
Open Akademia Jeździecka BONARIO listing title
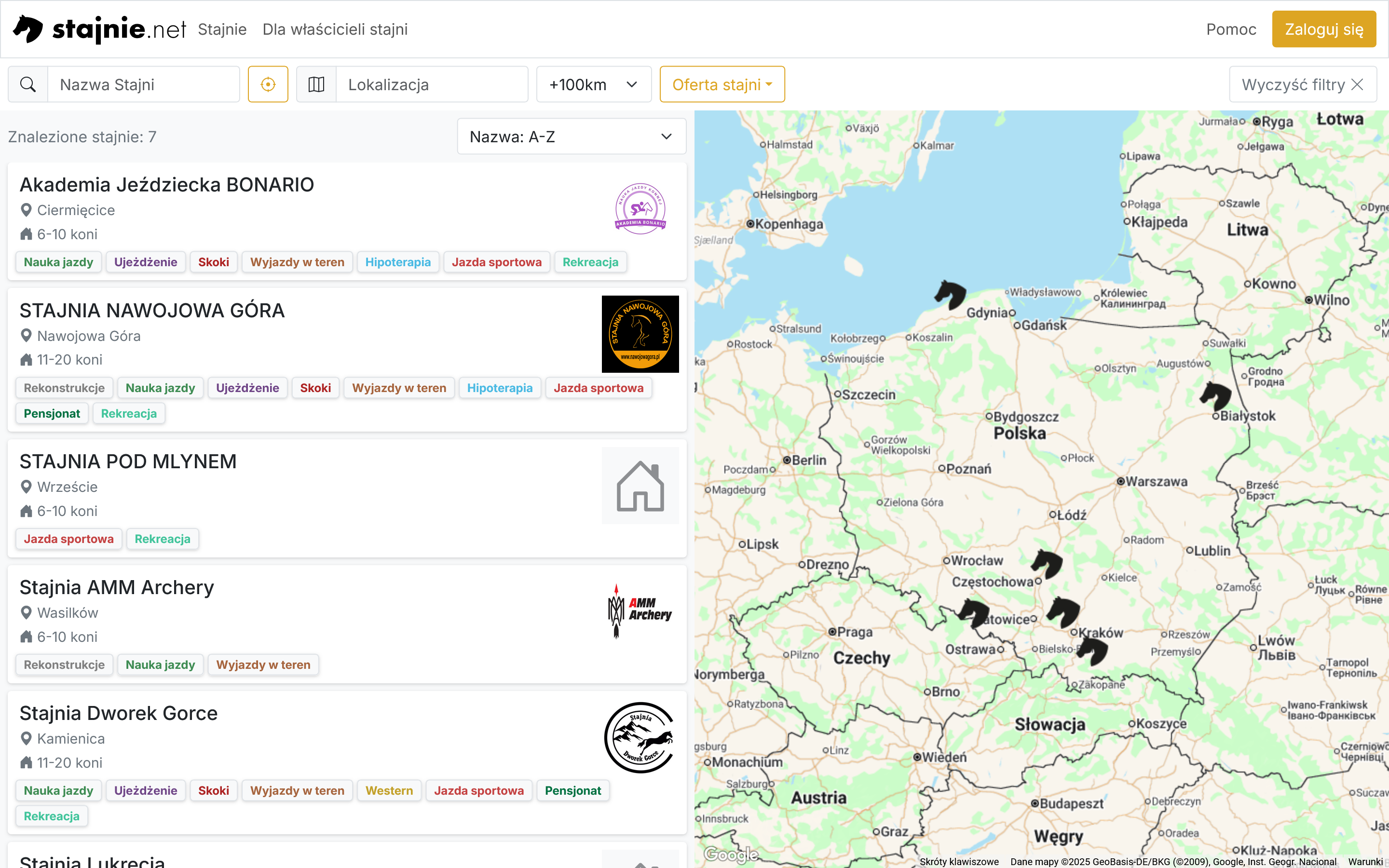(x=166, y=184)
